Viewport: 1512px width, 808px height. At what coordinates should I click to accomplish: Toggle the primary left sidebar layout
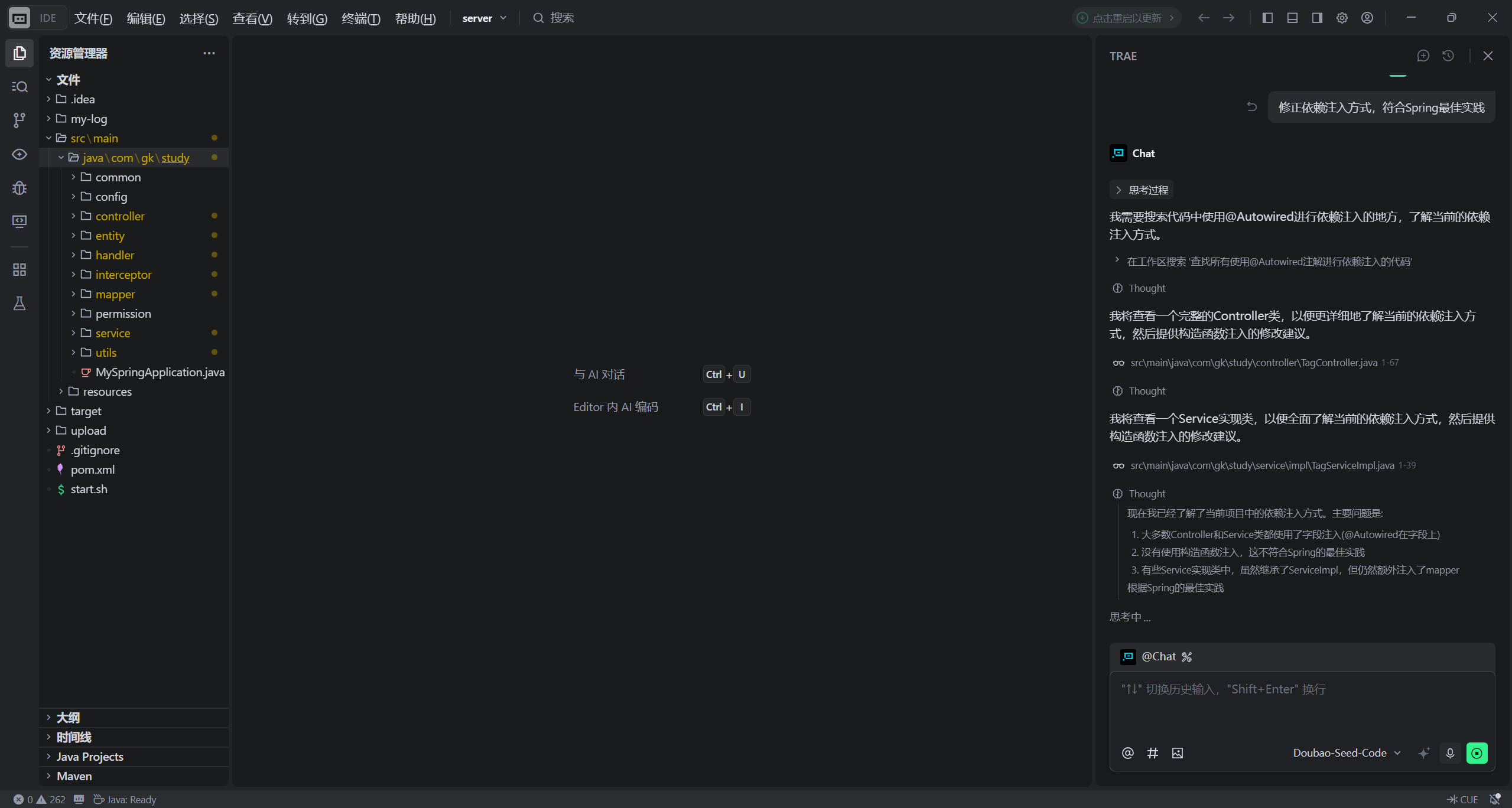coord(1267,18)
